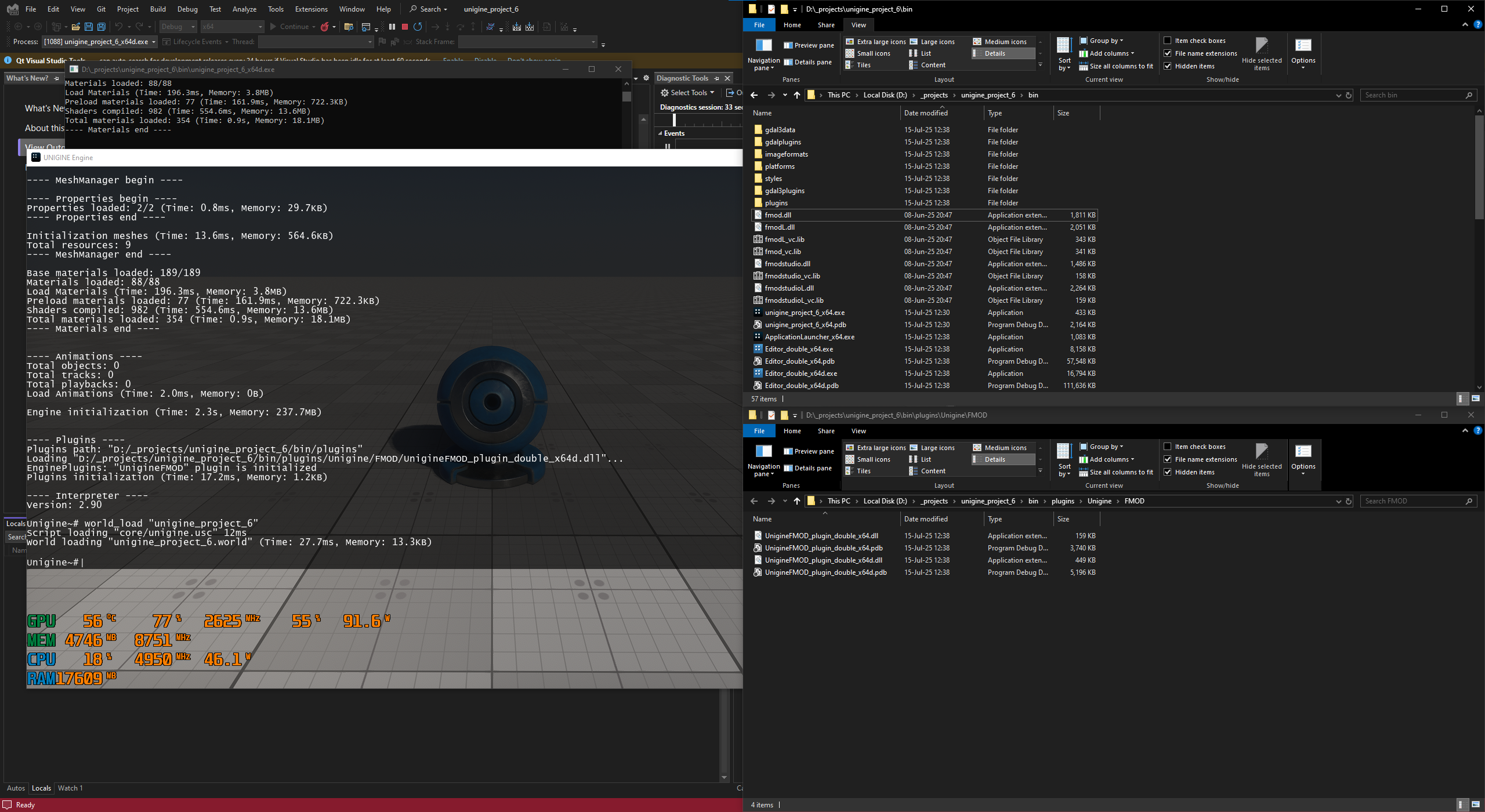The width and height of the screenshot is (1485, 812).
Task: Enable Item check boxes in top Explorer
Action: point(1168,41)
